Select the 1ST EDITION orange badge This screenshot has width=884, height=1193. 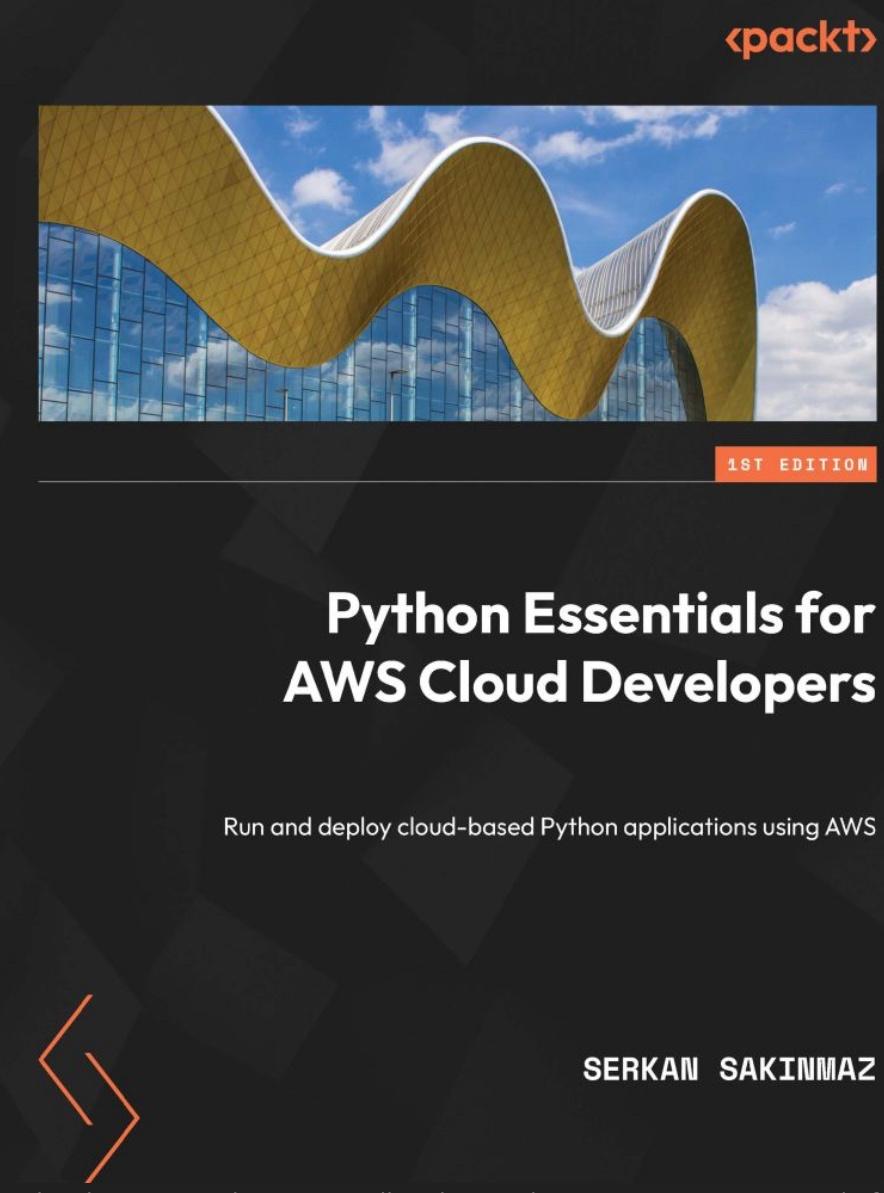pos(795,464)
